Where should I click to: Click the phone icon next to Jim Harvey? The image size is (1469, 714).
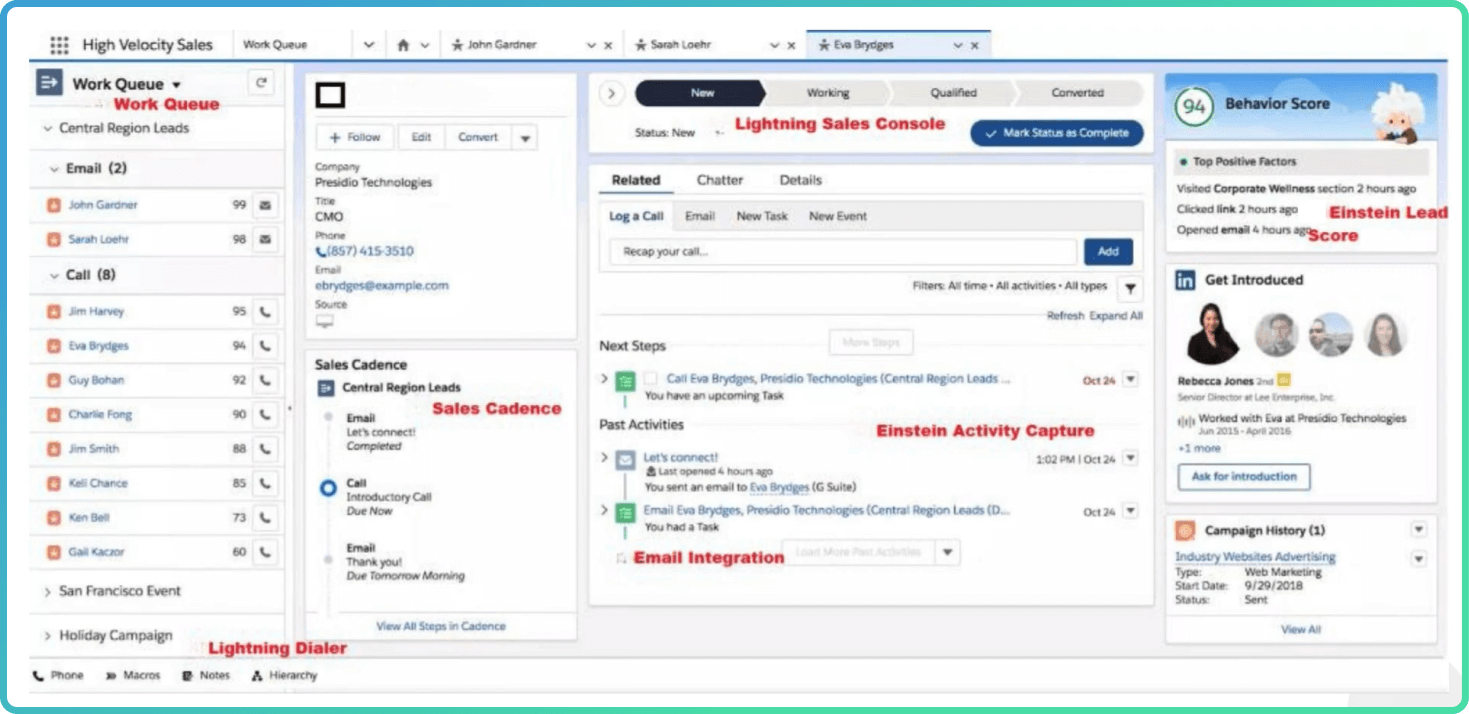tap(264, 311)
